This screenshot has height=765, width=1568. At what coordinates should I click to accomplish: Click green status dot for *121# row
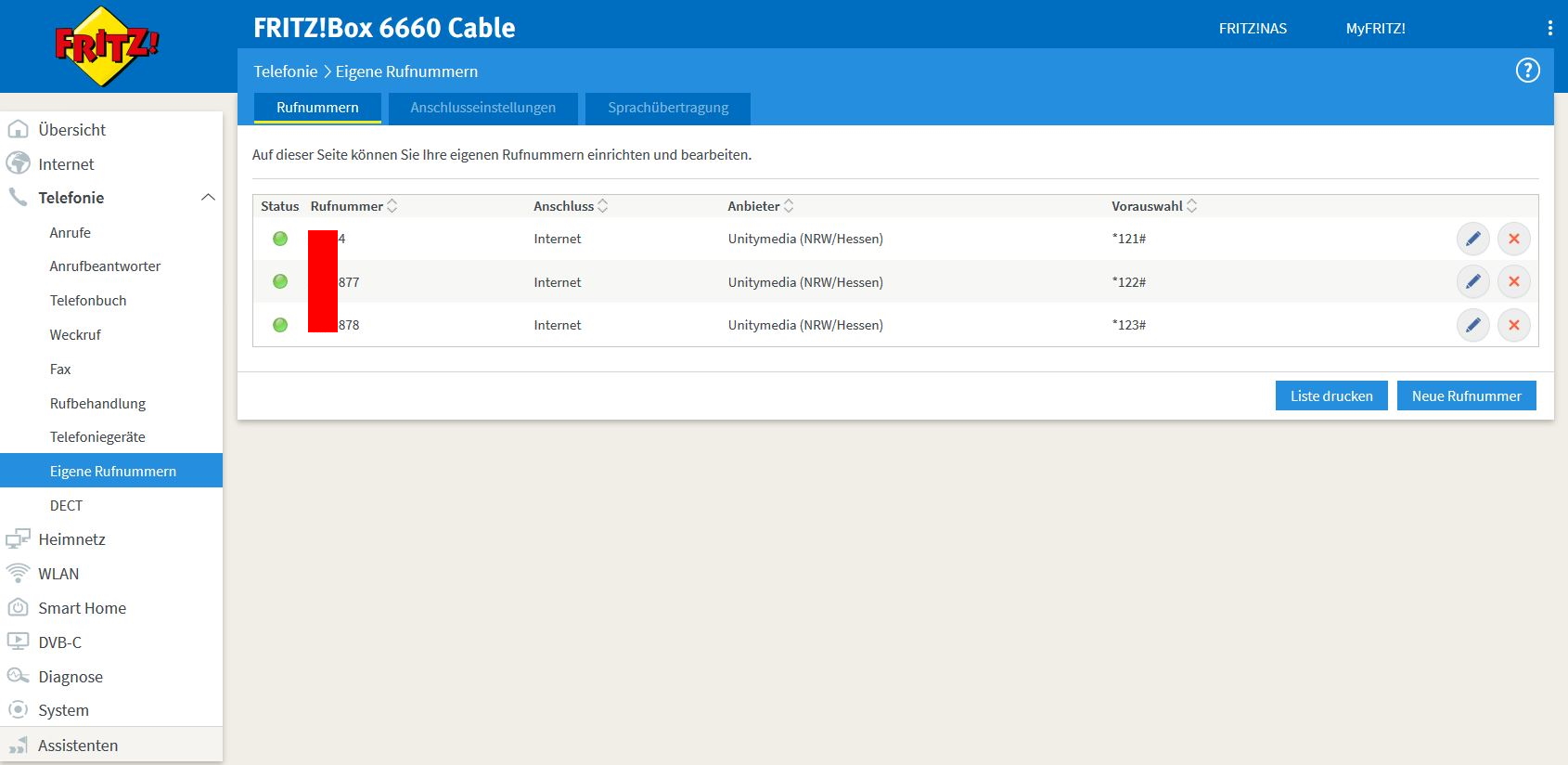click(280, 239)
